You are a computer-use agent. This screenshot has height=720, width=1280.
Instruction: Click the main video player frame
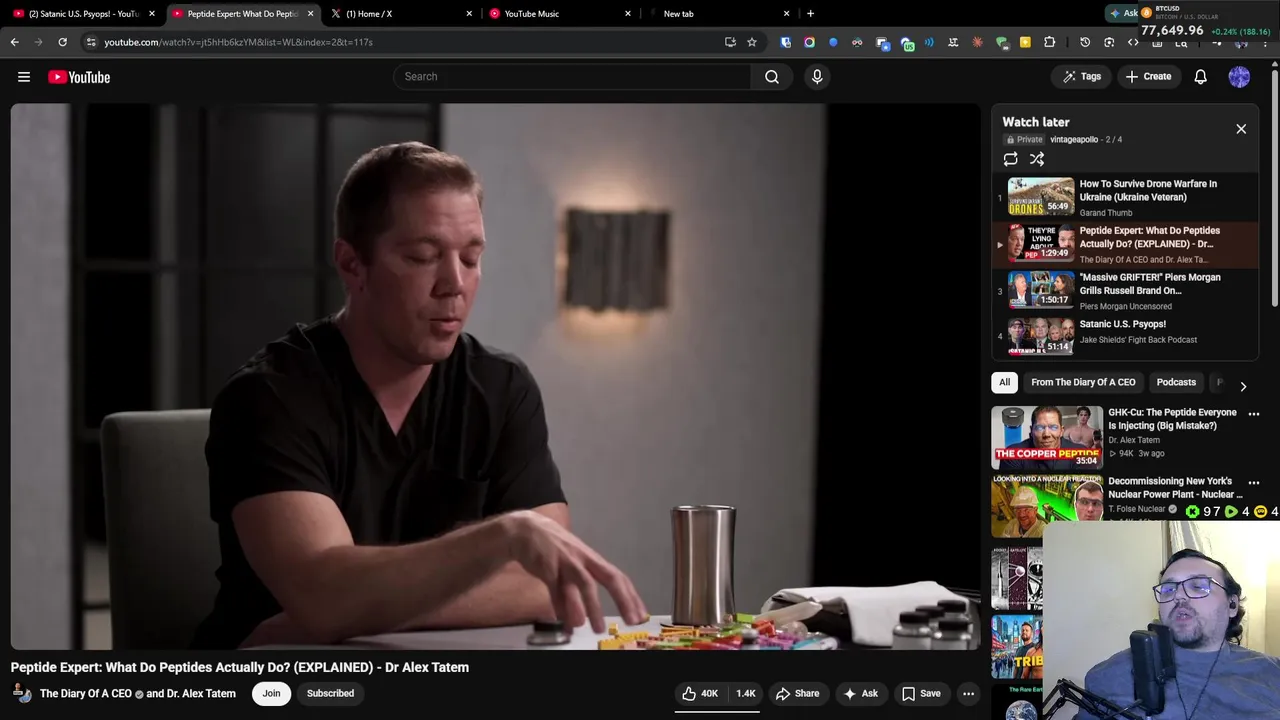[496, 377]
